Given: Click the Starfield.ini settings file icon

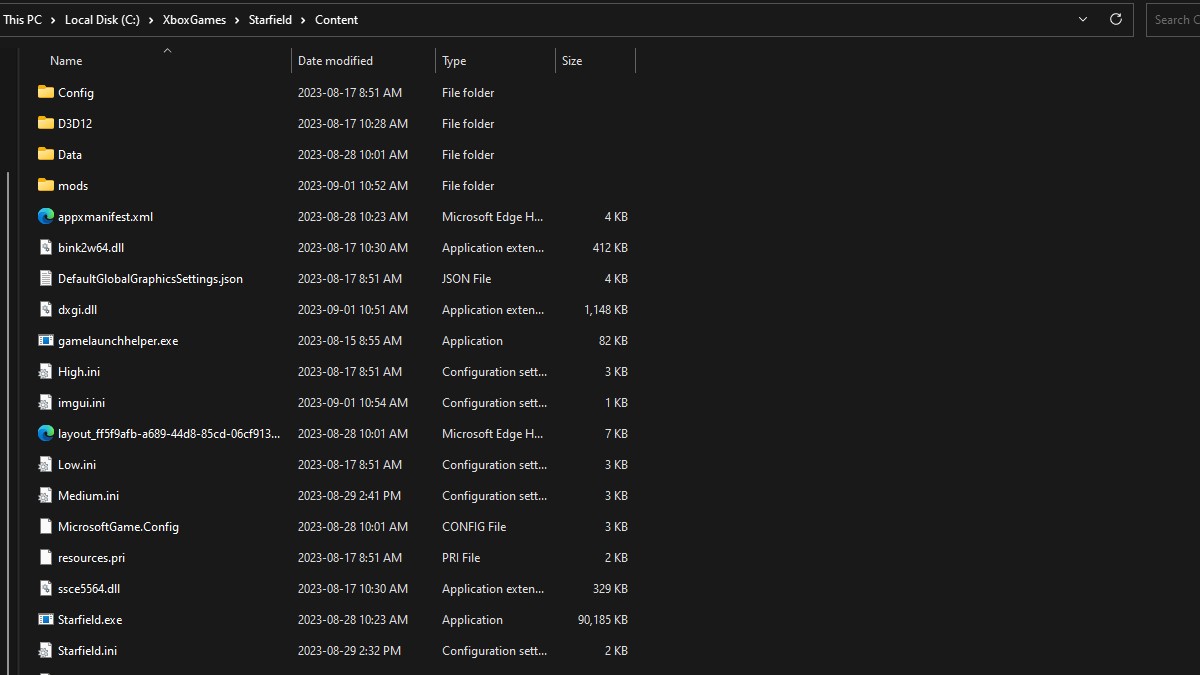Looking at the screenshot, I should pos(45,651).
